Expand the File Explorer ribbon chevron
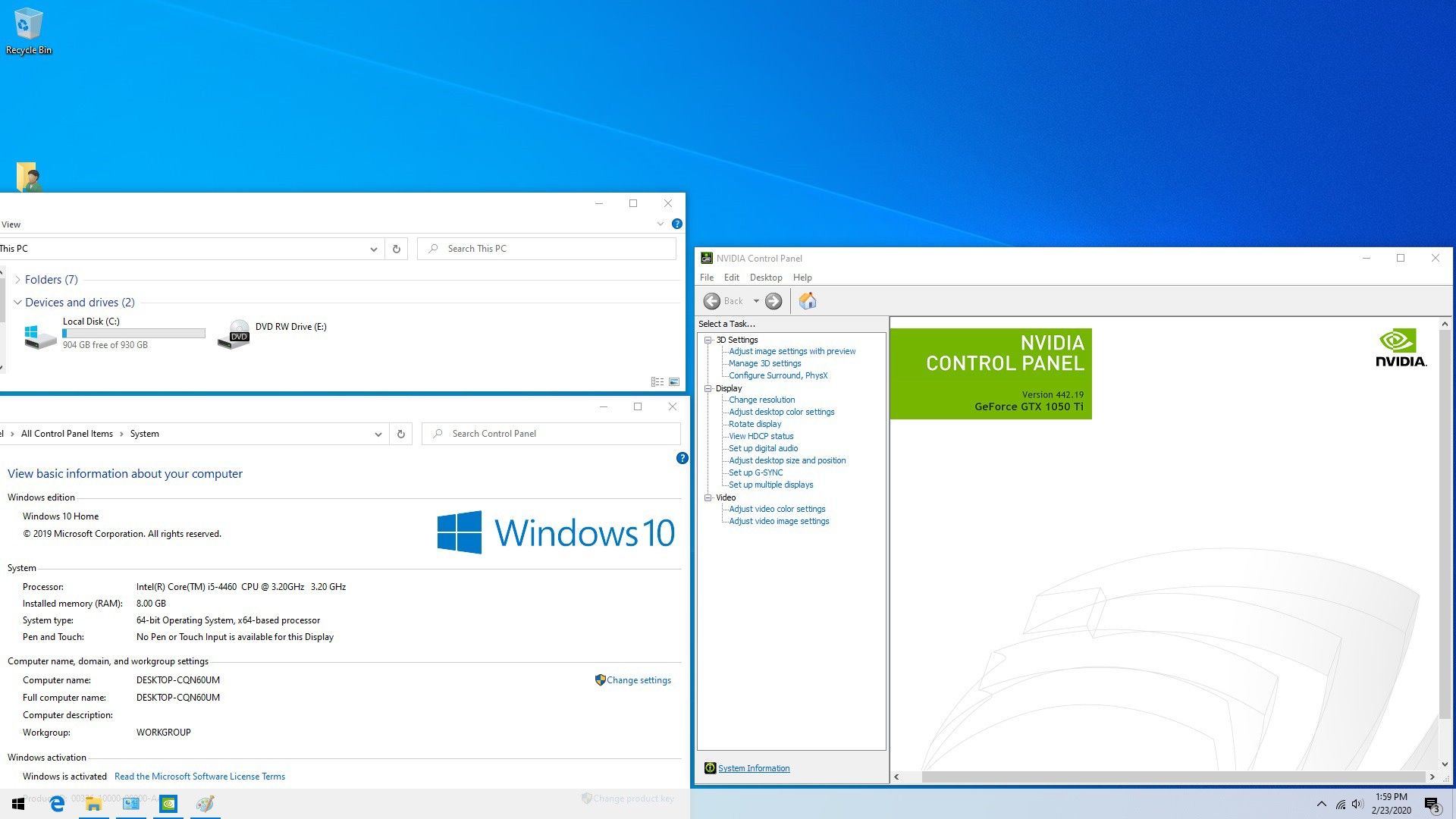Screen dimensions: 1456x819 pos(660,224)
